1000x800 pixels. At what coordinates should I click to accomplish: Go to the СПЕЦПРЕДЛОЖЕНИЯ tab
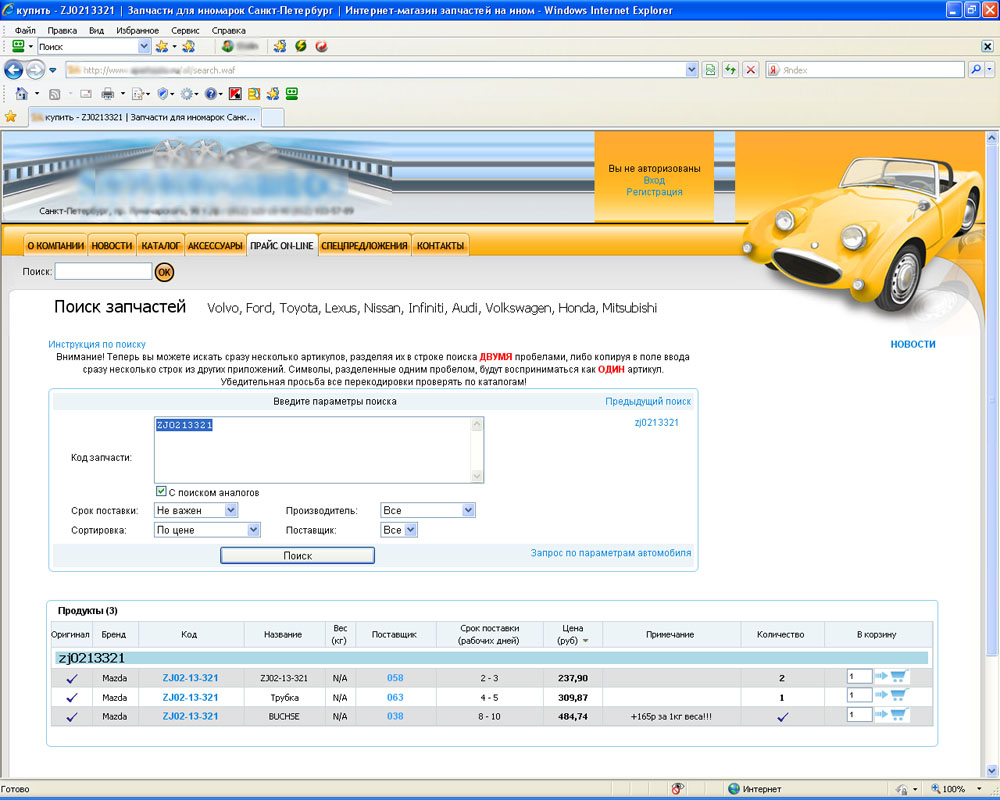(364, 246)
